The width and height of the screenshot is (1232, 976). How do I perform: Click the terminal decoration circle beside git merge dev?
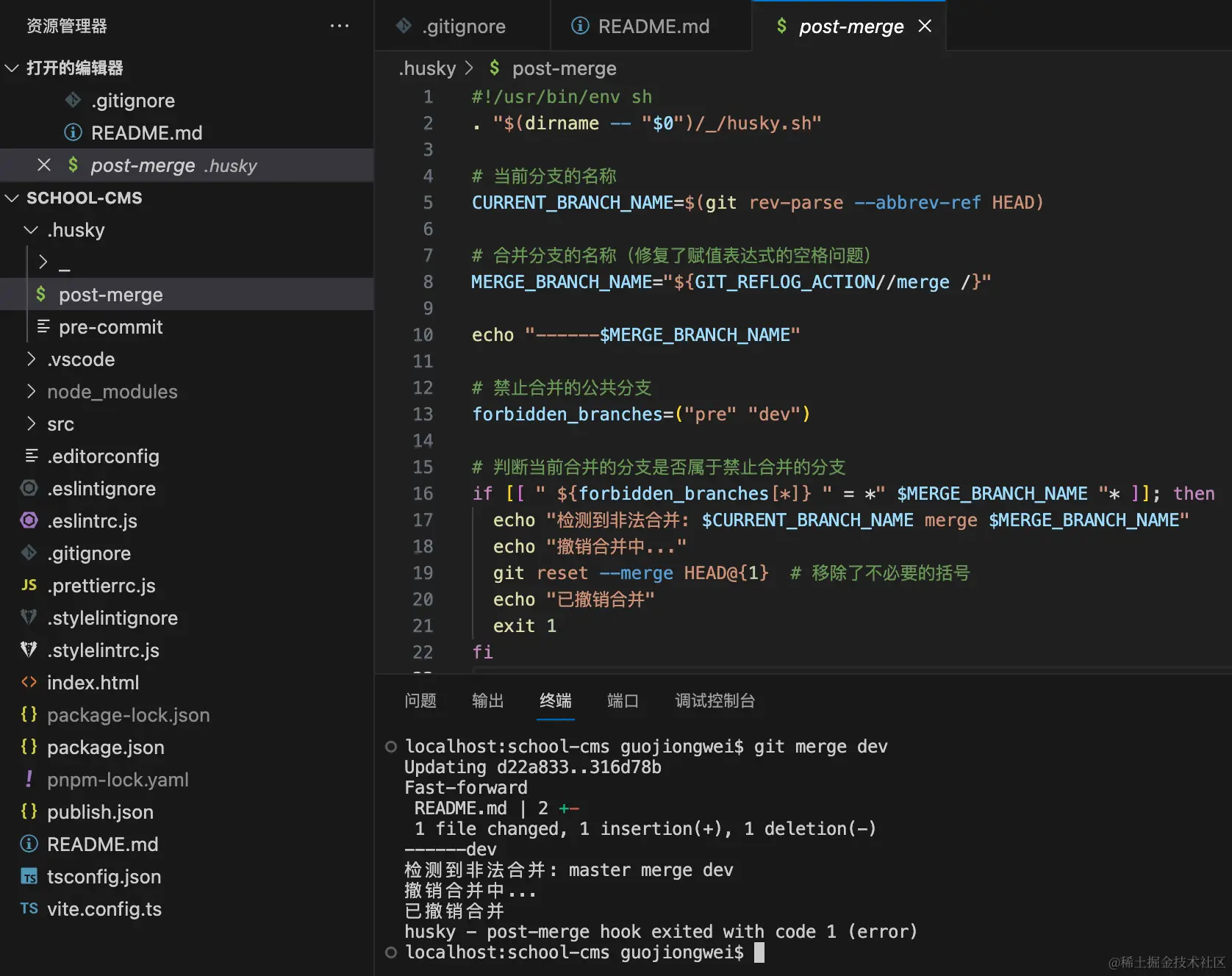391,747
